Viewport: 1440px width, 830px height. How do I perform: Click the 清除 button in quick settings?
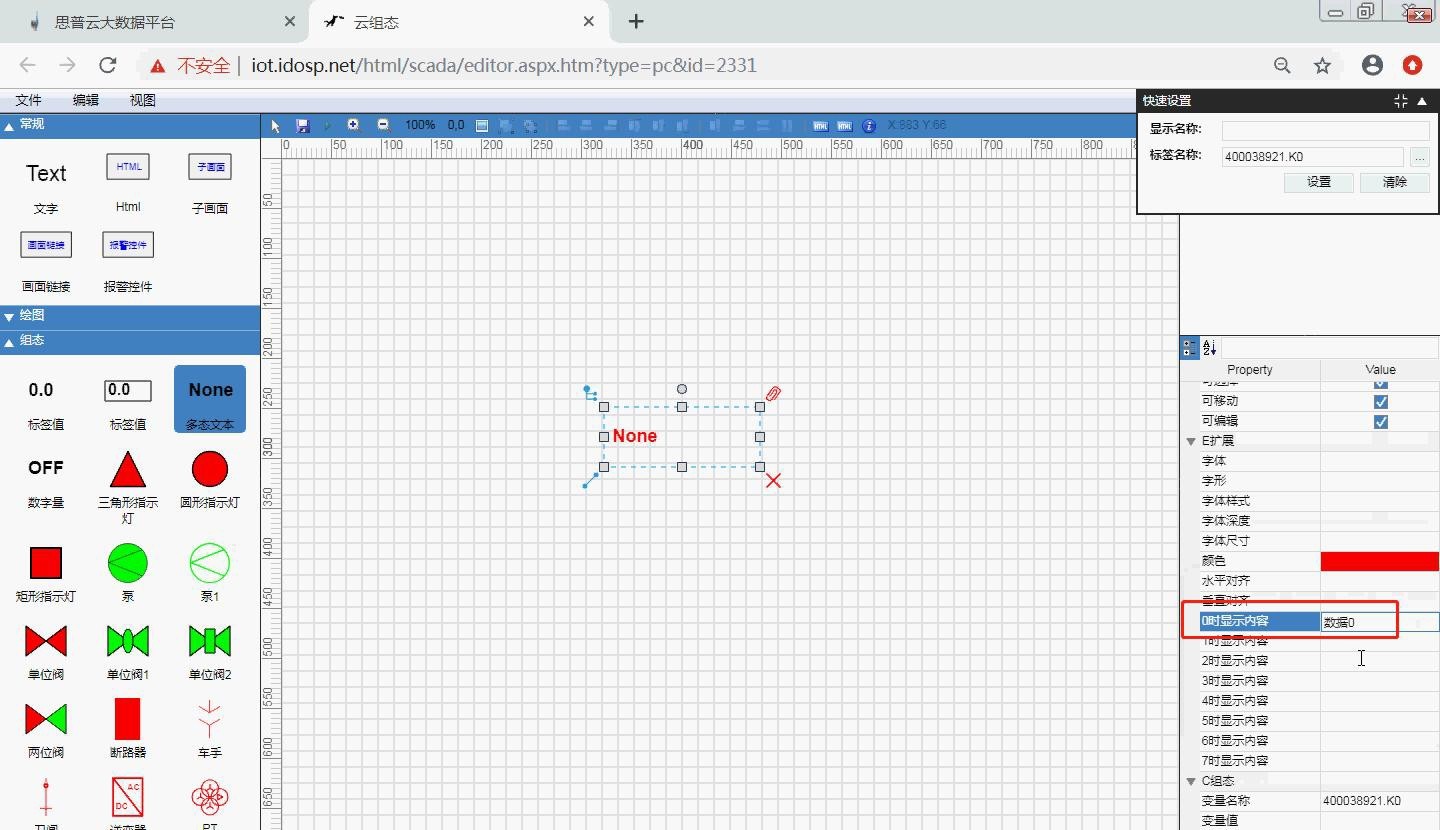point(1394,182)
